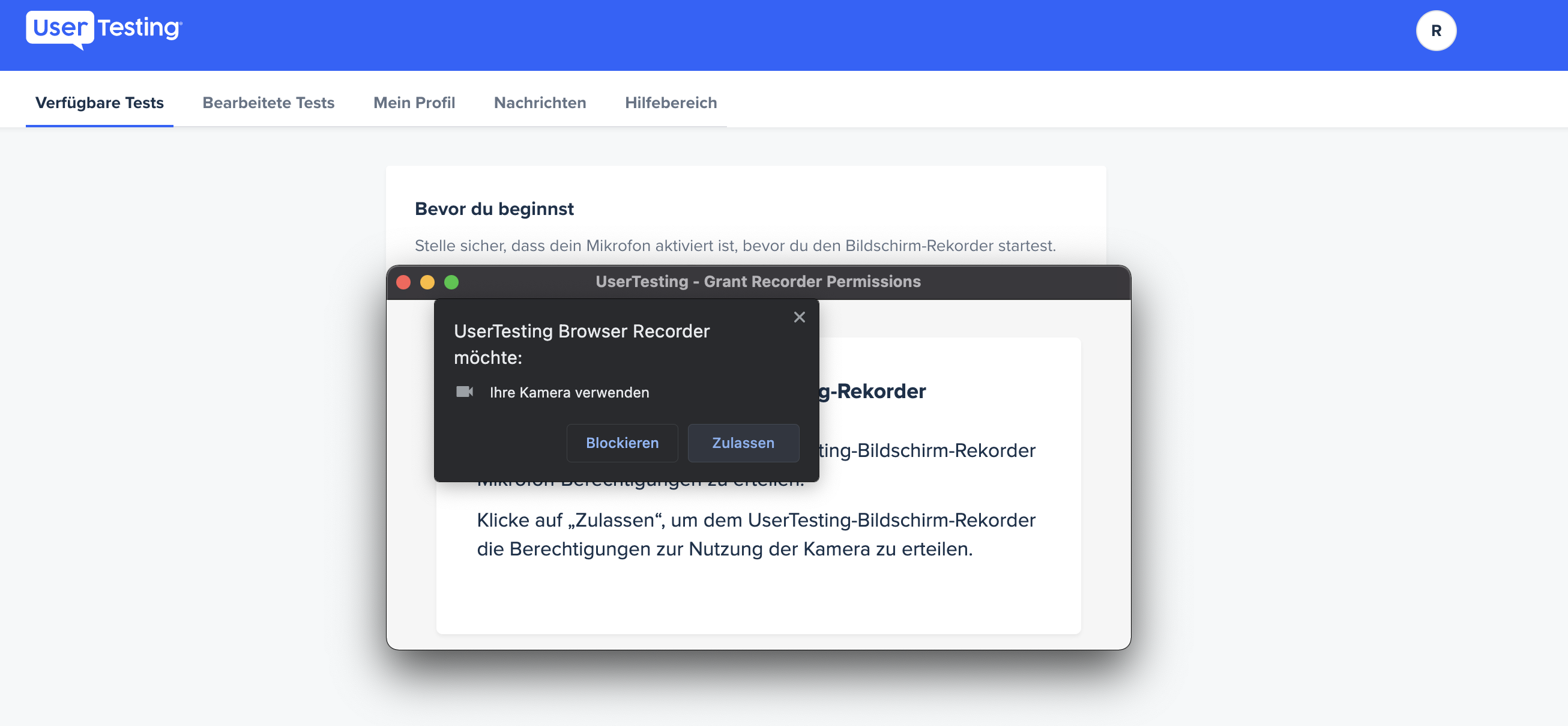Click the camera icon in the permission prompt

pyautogui.click(x=465, y=392)
